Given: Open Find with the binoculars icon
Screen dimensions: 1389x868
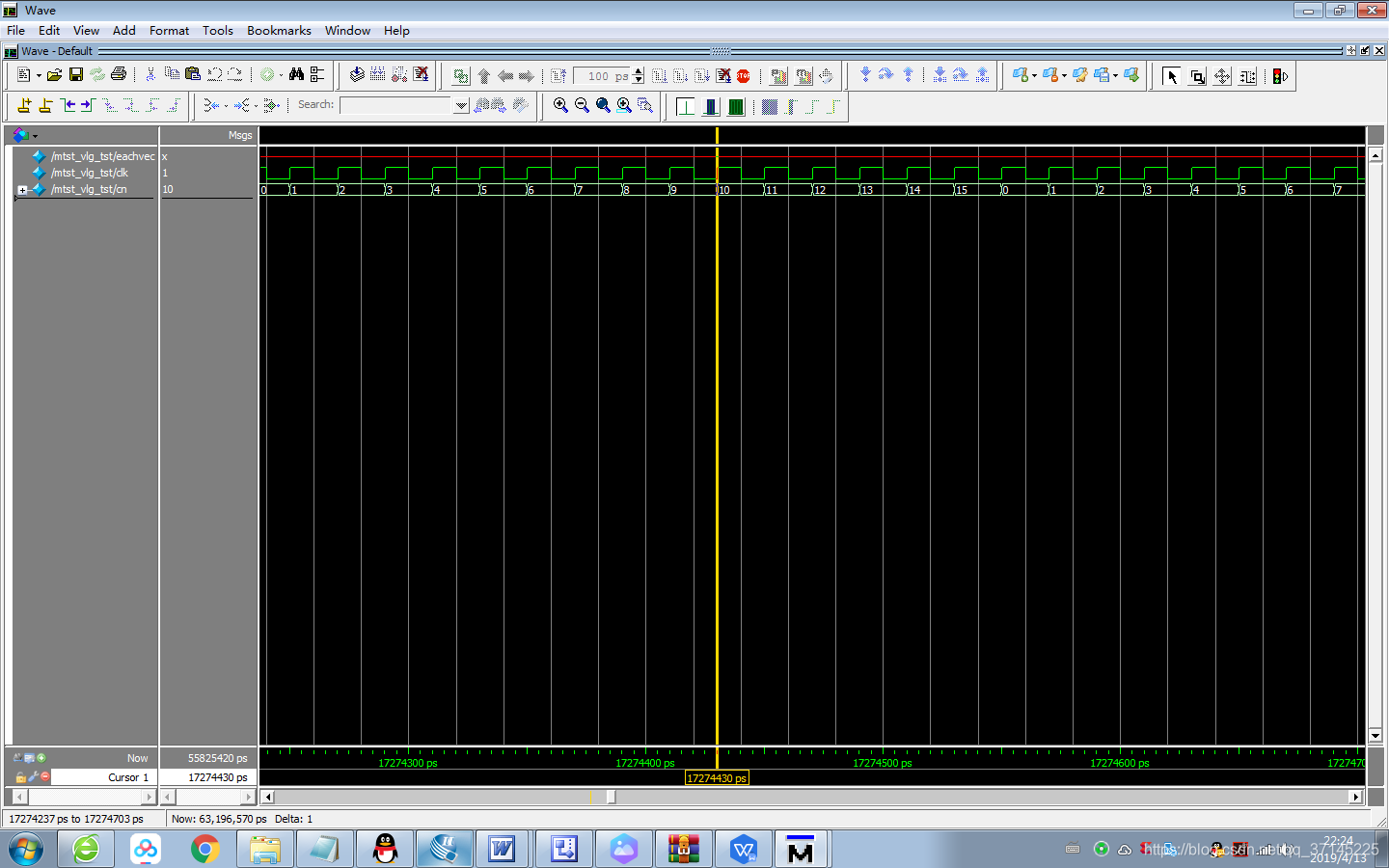Looking at the screenshot, I should [x=296, y=75].
